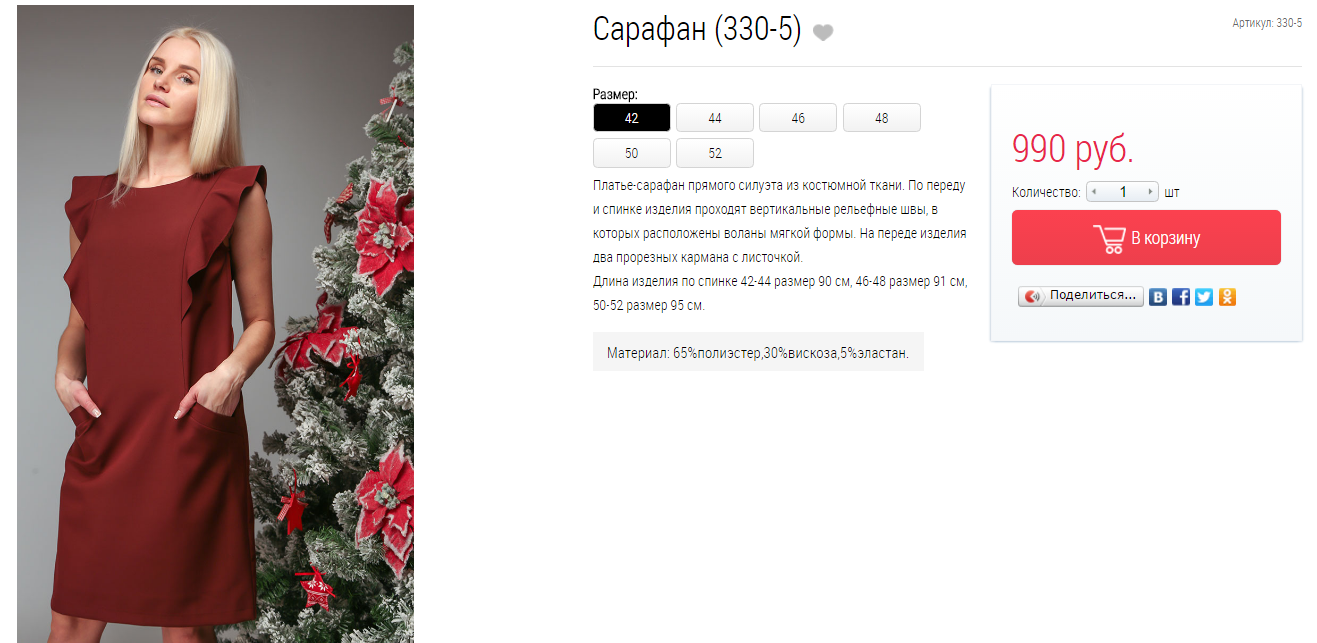Choose size 50
This screenshot has height=643, width=1317.
[632, 153]
